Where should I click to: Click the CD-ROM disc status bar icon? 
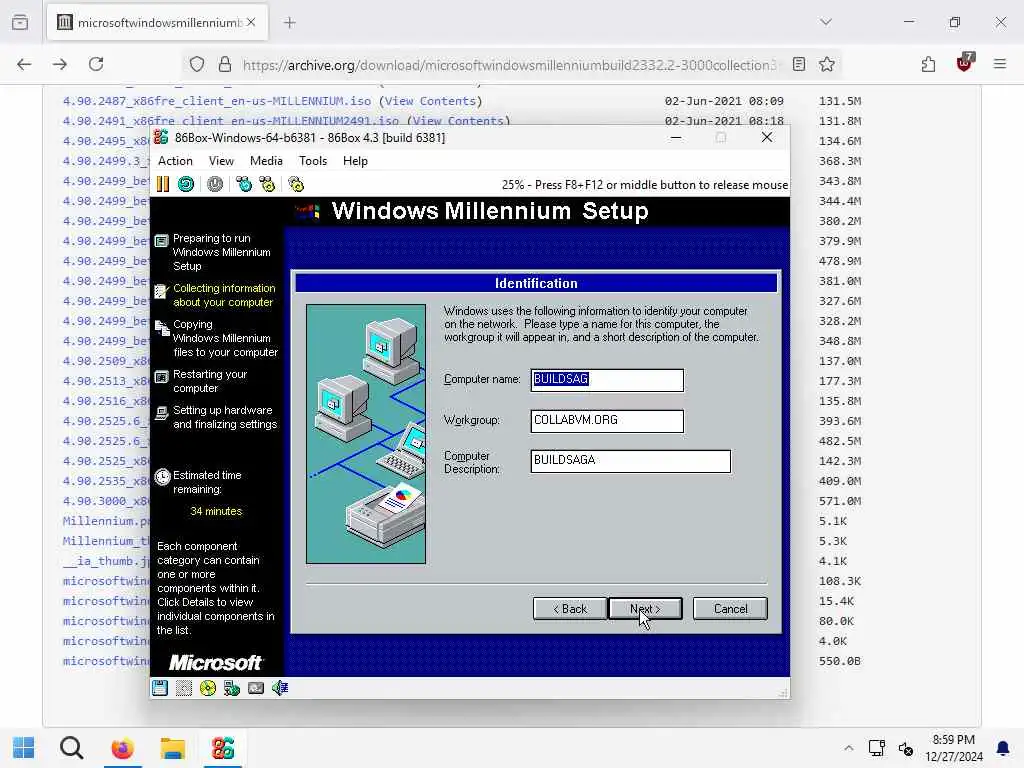(208, 688)
